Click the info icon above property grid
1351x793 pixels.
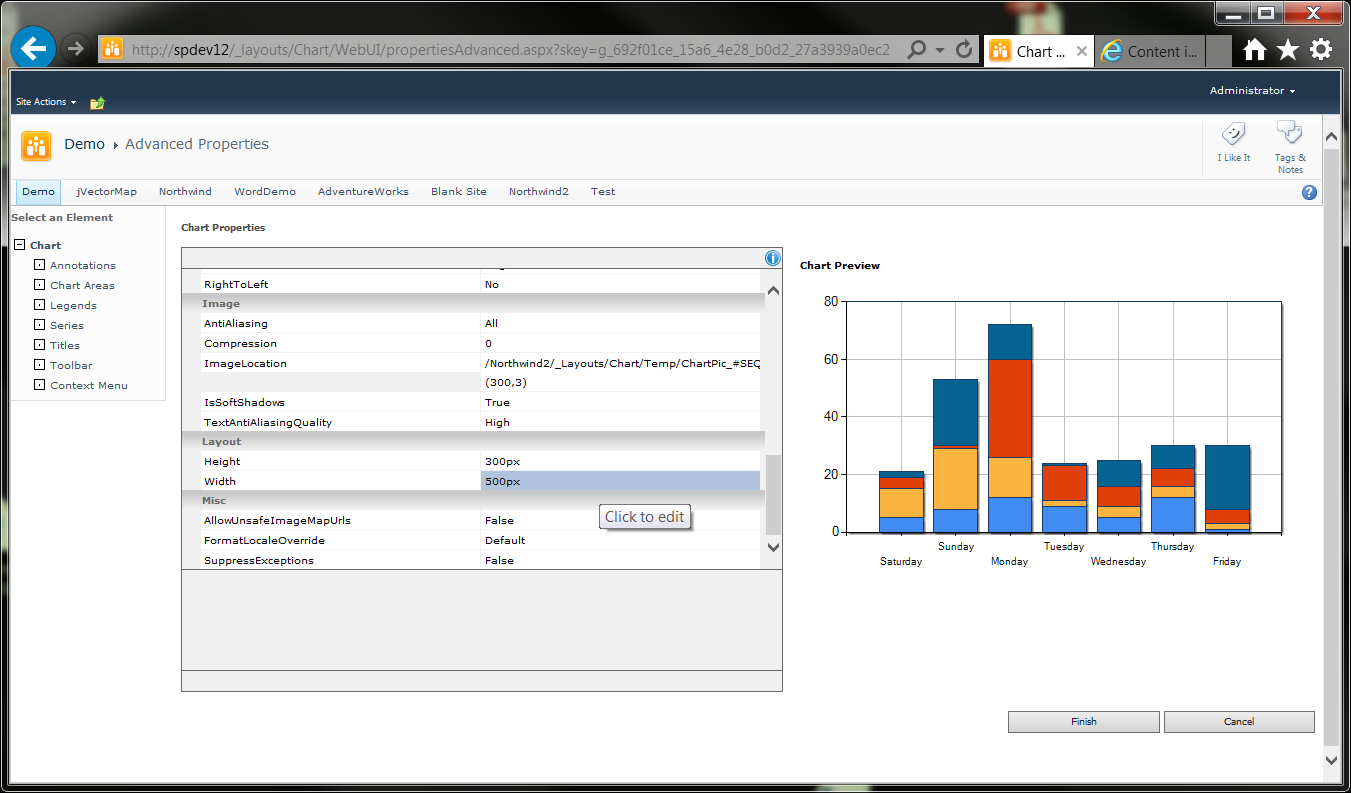tap(773, 258)
